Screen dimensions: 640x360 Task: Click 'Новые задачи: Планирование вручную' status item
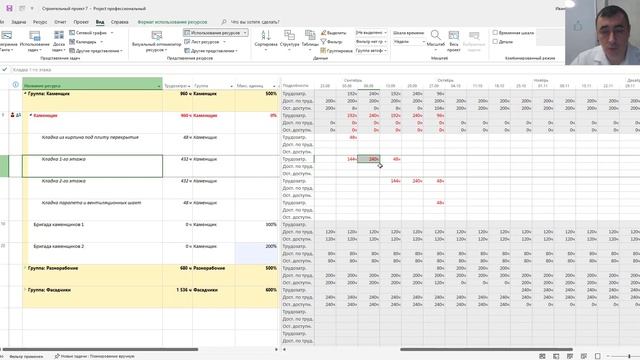pos(95,356)
